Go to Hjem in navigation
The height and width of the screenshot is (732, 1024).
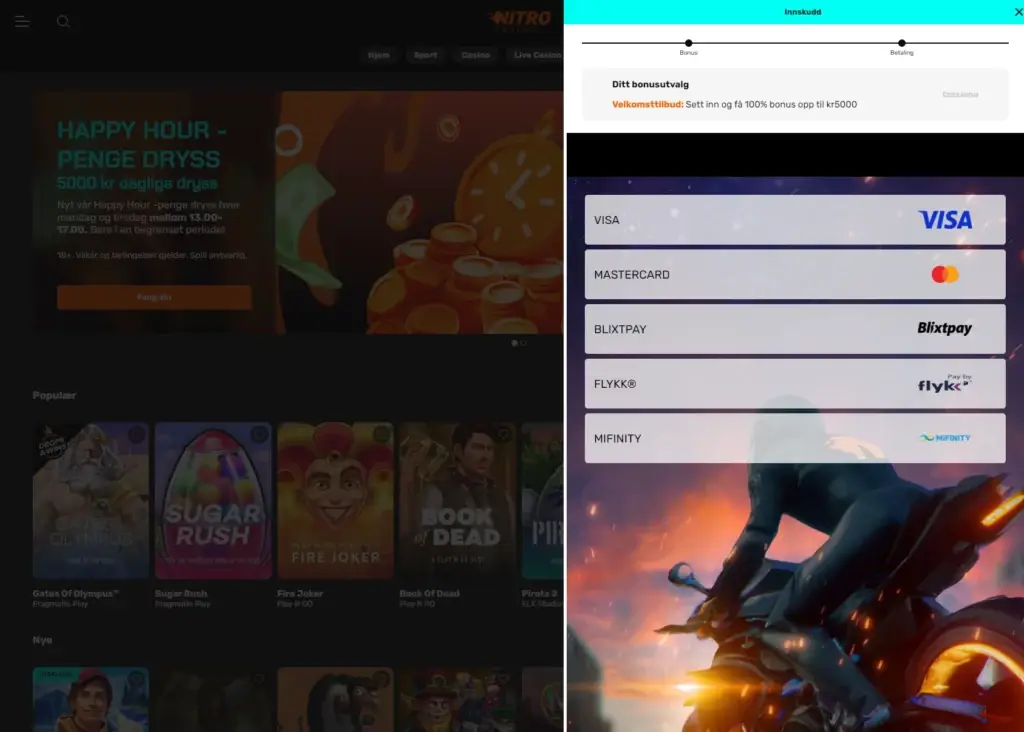pyautogui.click(x=379, y=55)
